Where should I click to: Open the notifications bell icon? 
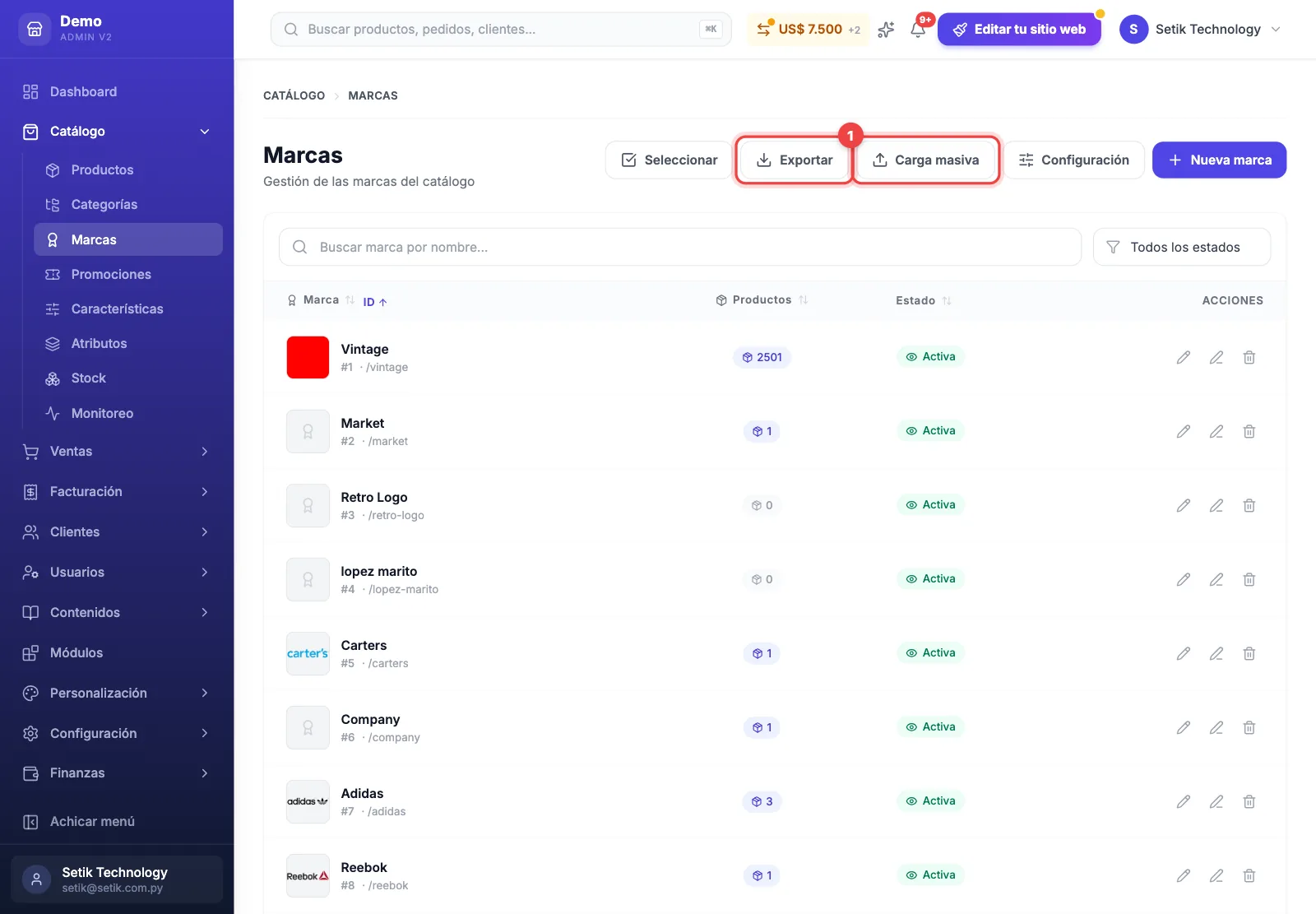coord(918,30)
